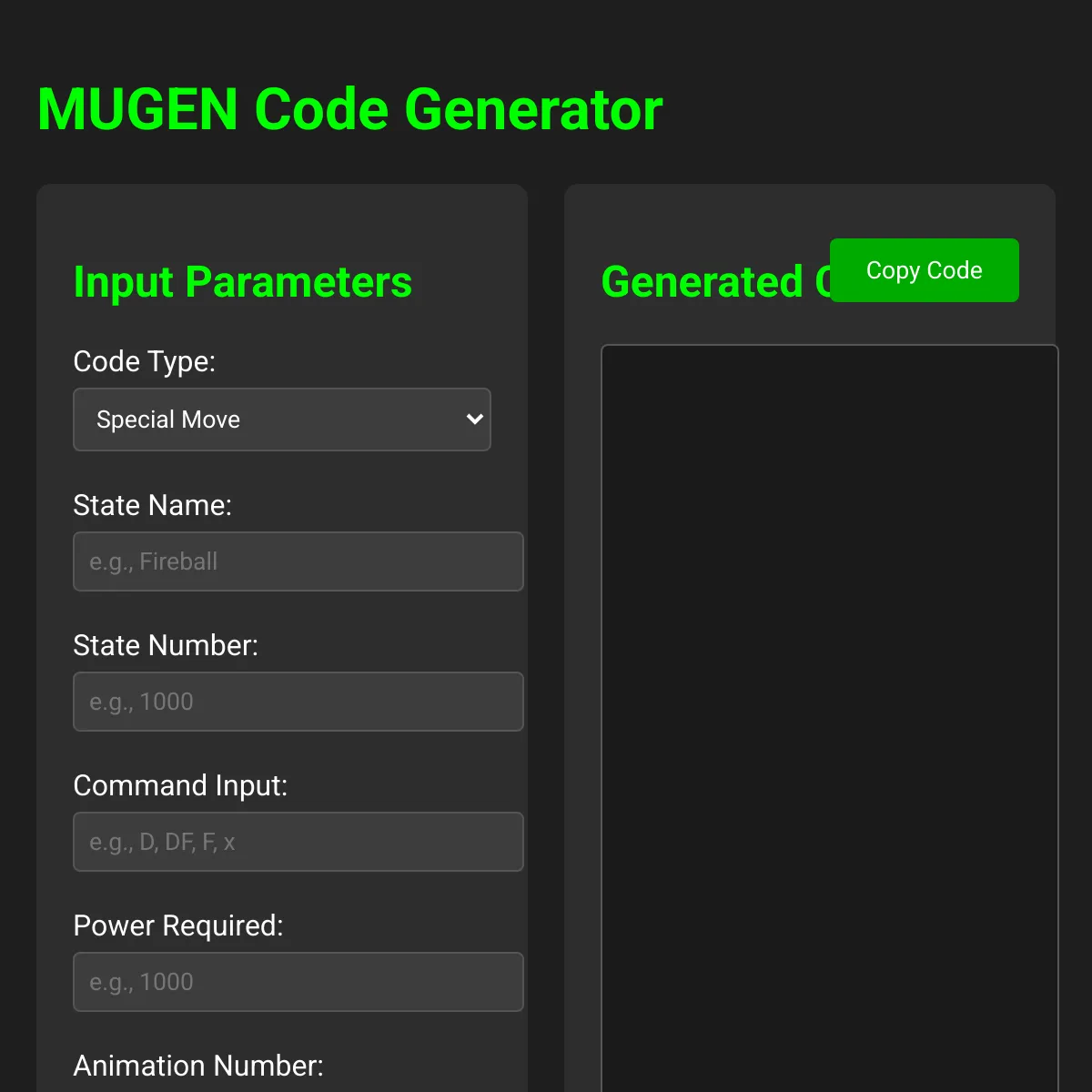Click the State Name label

coord(153,505)
